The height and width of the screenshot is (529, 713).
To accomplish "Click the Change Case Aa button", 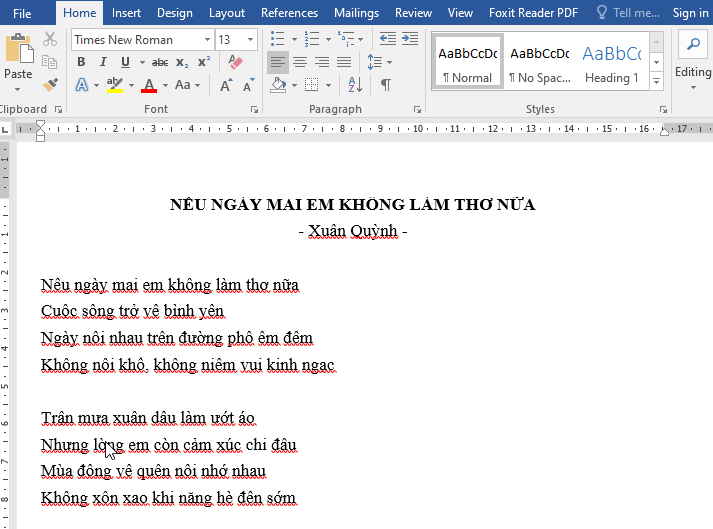I will [183, 85].
